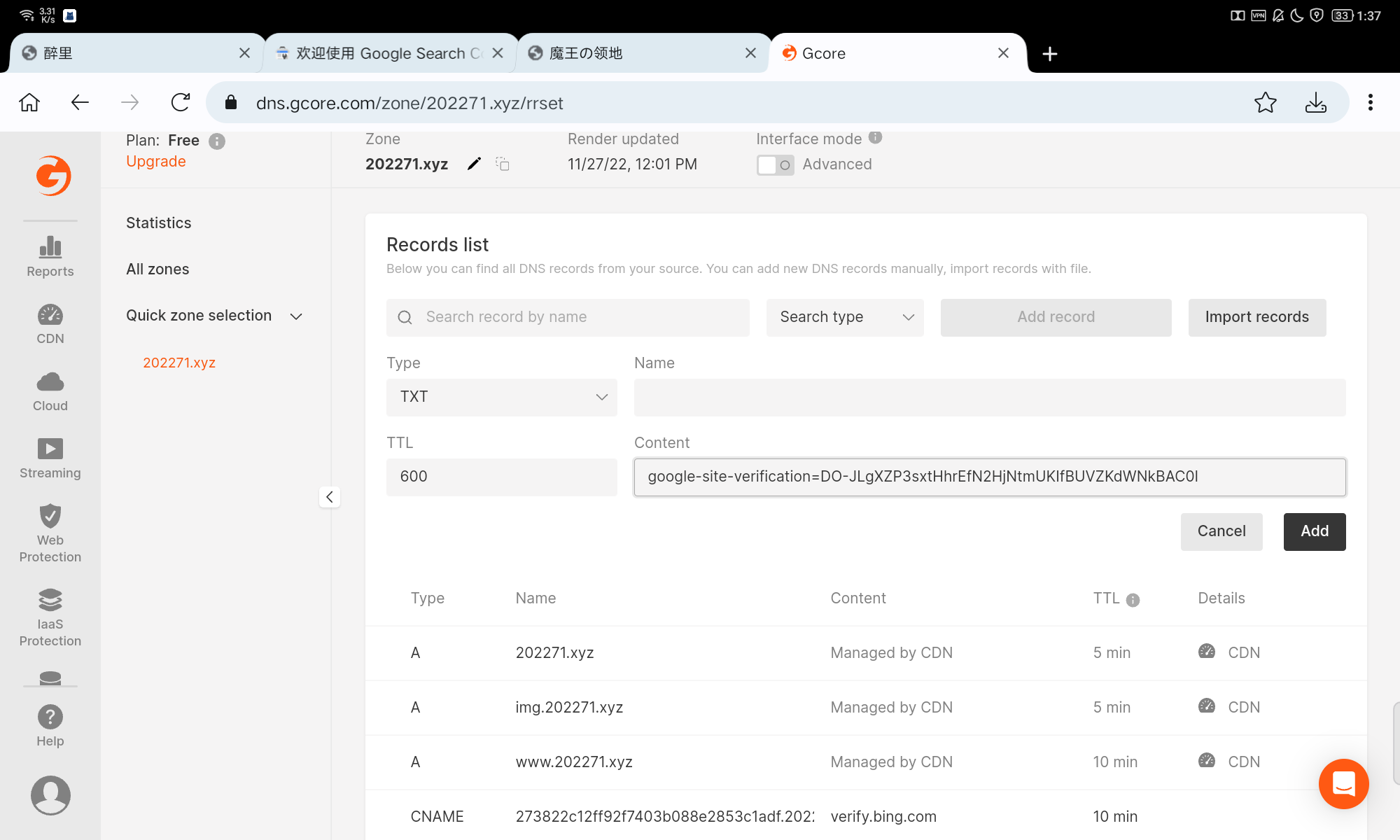This screenshot has height=840, width=1400.
Task: Click the Import records button
Action: pyautogui.click(x=1256, y=317)
